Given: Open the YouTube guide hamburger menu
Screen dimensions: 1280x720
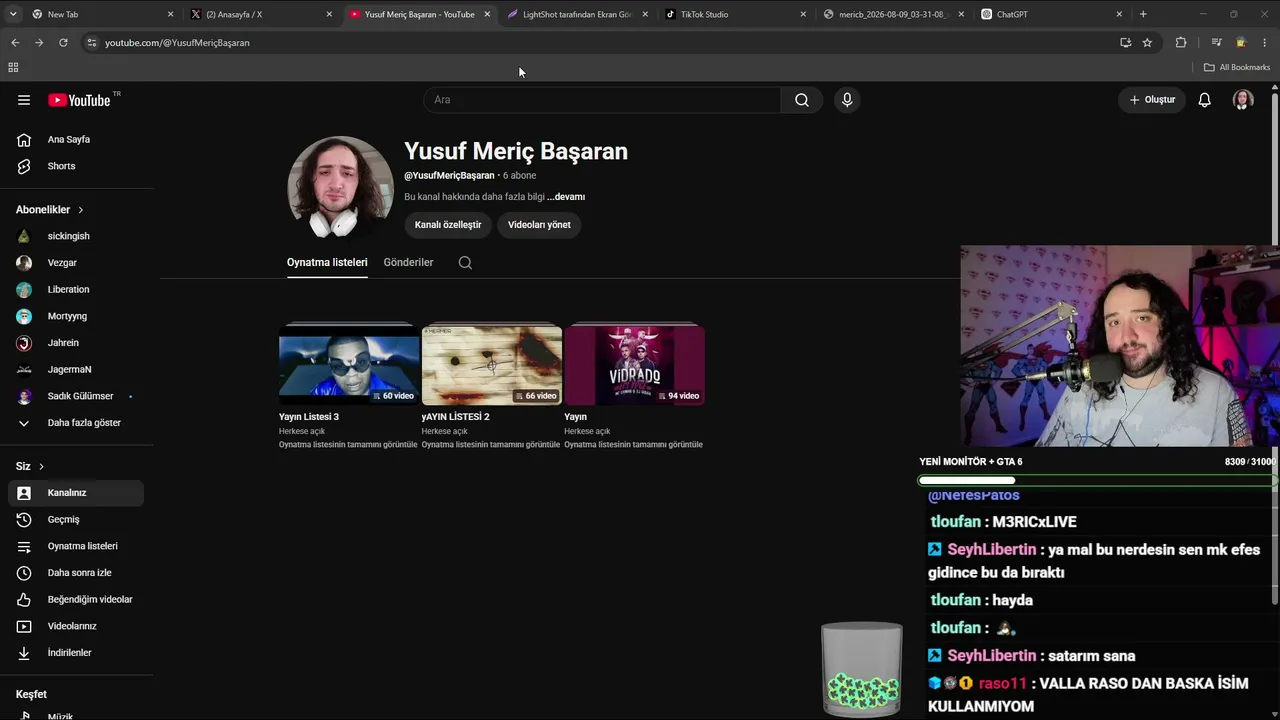Looking at the screenshot, I should coord(24,100).
